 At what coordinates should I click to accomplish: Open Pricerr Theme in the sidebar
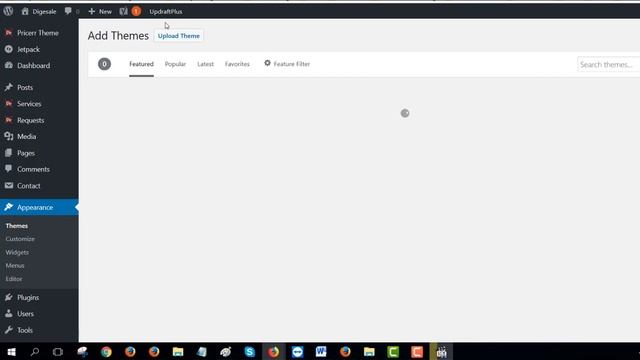(x=38, y=33)
